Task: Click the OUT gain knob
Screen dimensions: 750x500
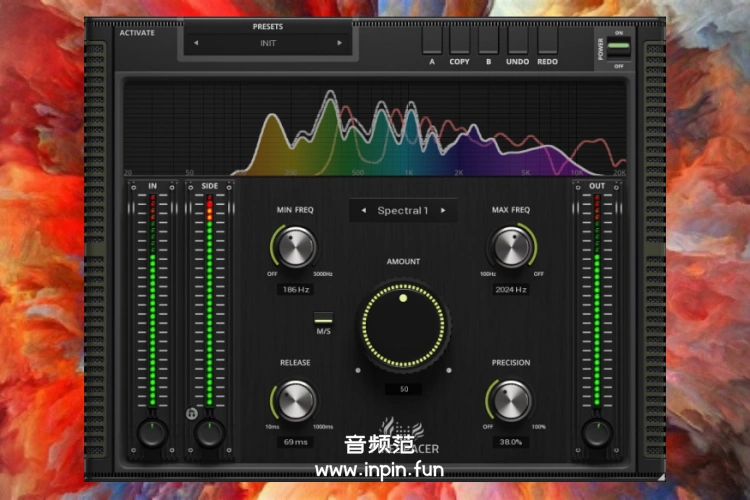Action: [596, 433]
